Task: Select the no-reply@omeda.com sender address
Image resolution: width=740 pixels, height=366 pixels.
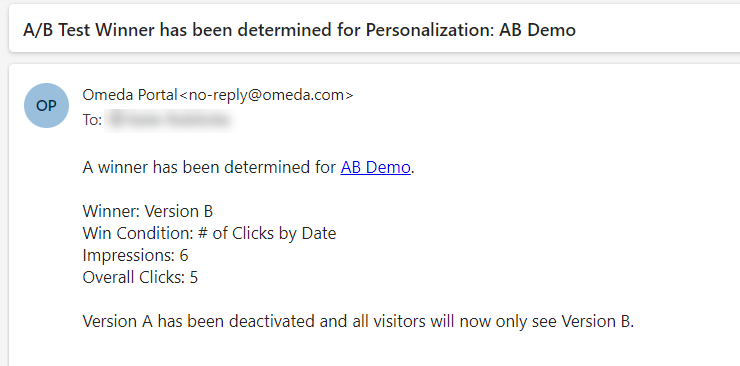Action: [x=266, y=95]
